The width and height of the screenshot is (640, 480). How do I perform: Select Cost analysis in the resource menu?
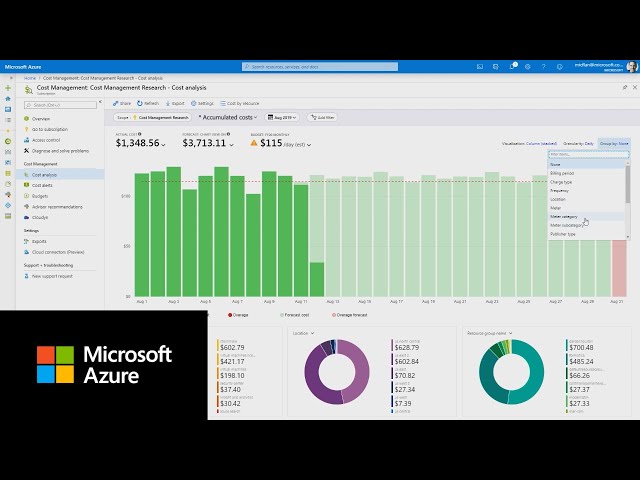[x=60, y=175]
